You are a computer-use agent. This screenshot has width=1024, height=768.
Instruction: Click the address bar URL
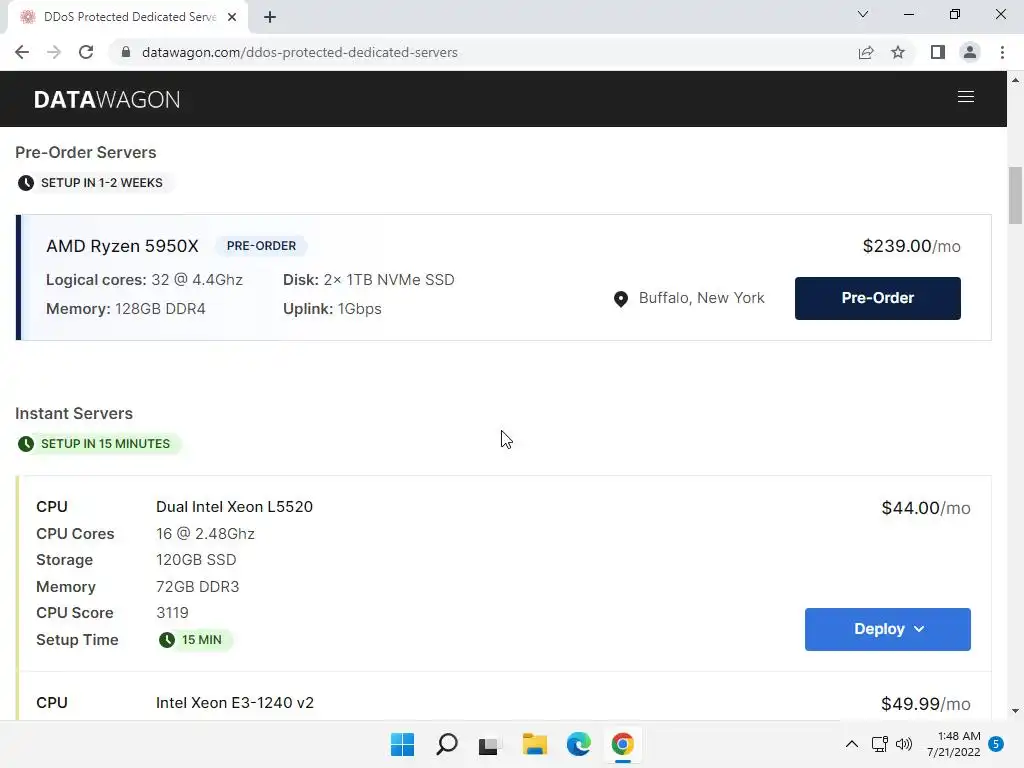pos(300,52)
